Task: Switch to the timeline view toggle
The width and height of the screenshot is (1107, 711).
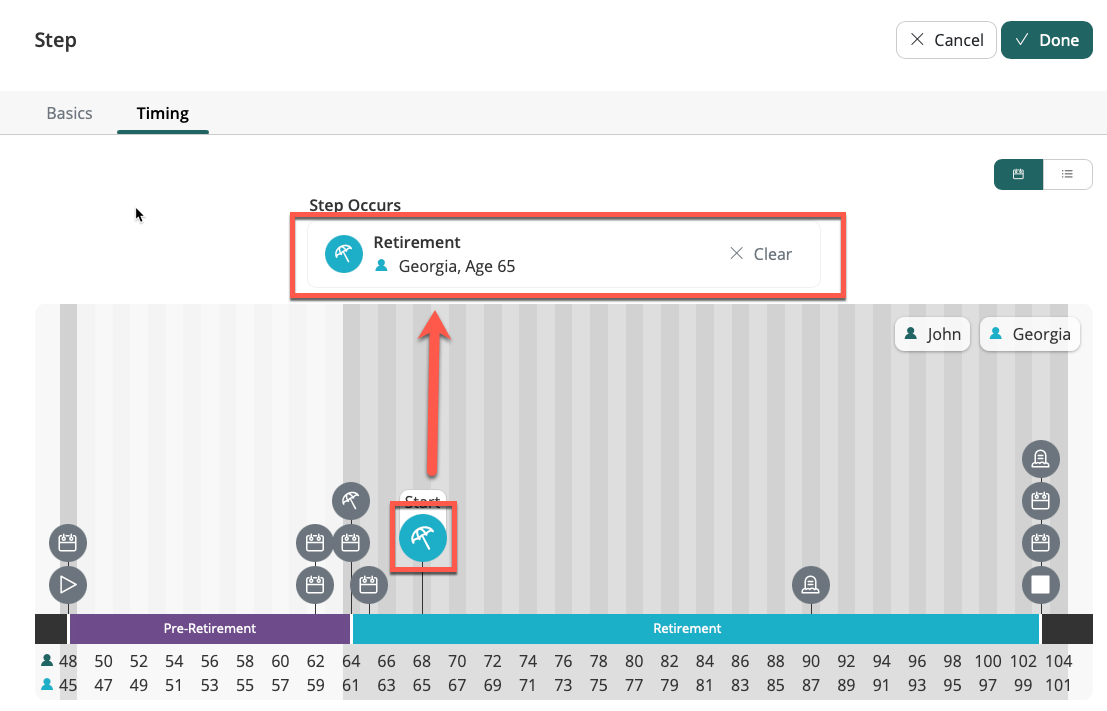Action: click(x=1018, y=174)
